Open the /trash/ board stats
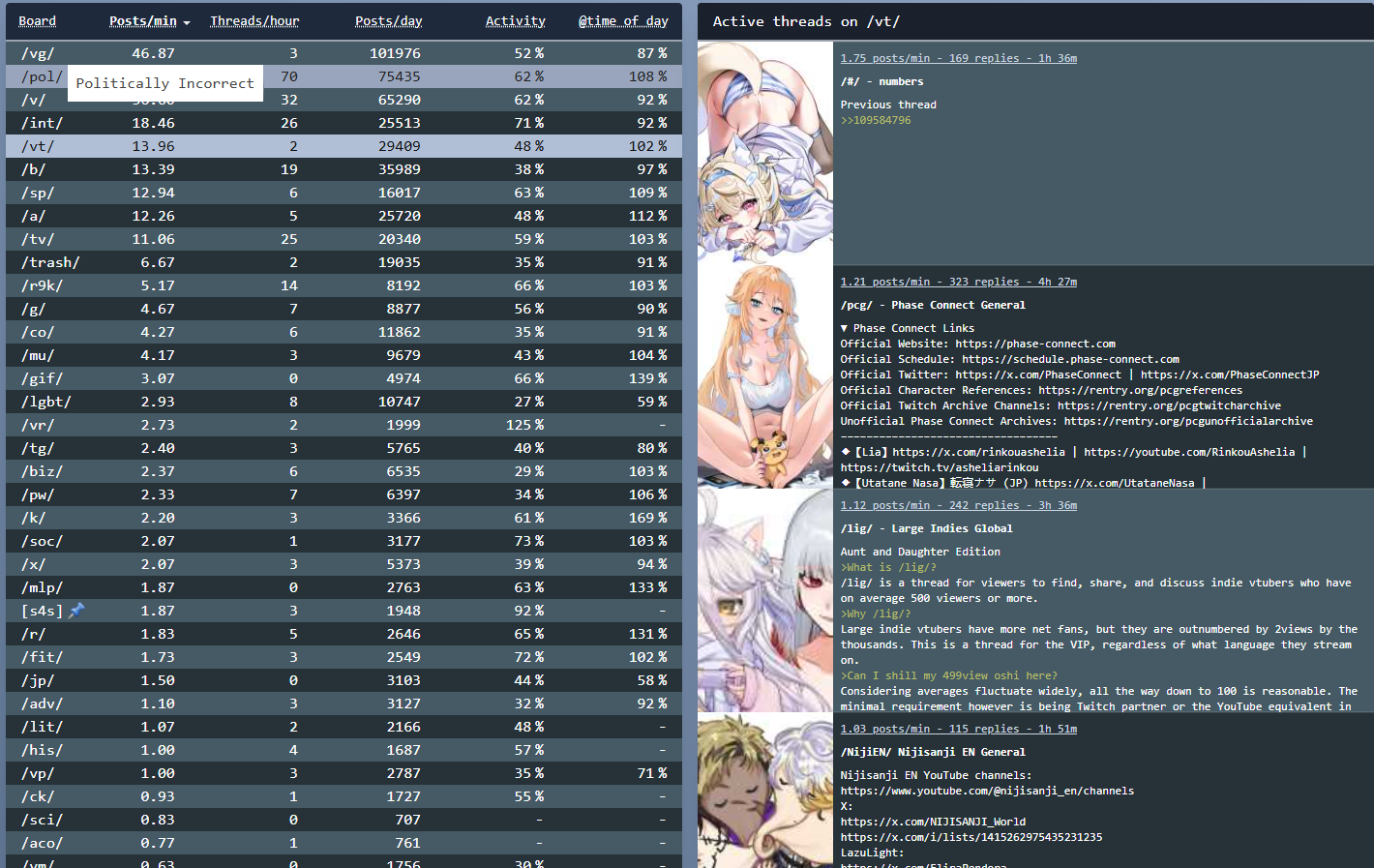 click(x=343, y=262)
